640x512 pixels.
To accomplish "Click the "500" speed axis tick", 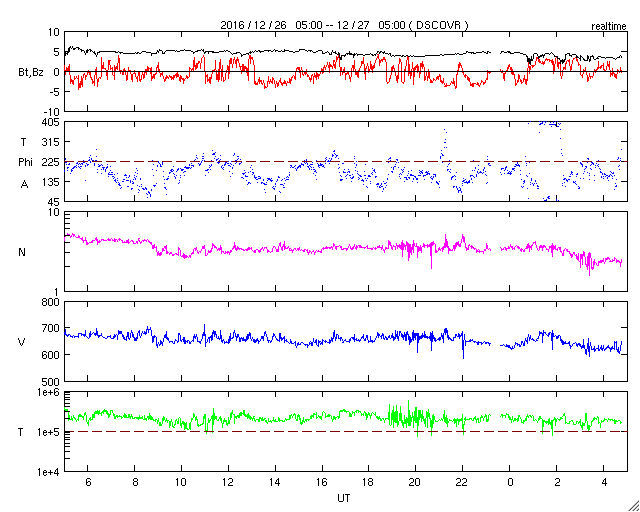I will click(x=52, y=381).
